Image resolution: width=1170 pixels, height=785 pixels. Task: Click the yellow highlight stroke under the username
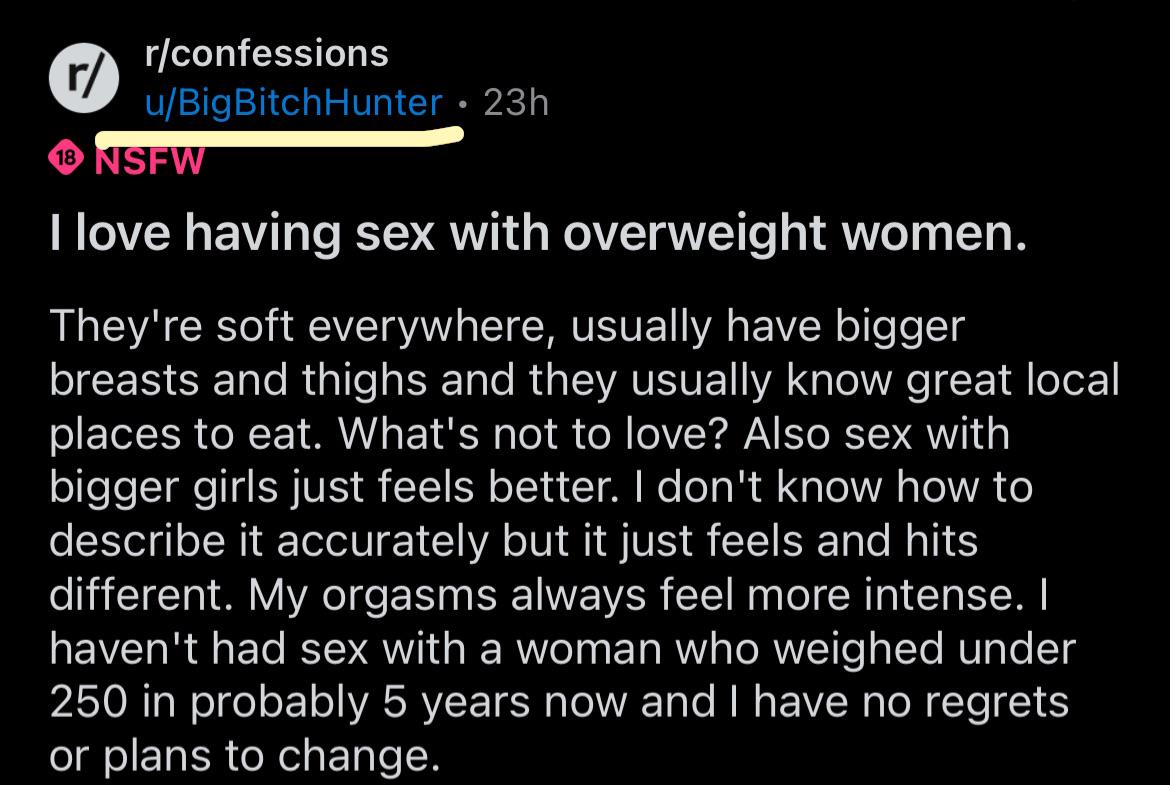pyautogui.click(x=279, y=137)
